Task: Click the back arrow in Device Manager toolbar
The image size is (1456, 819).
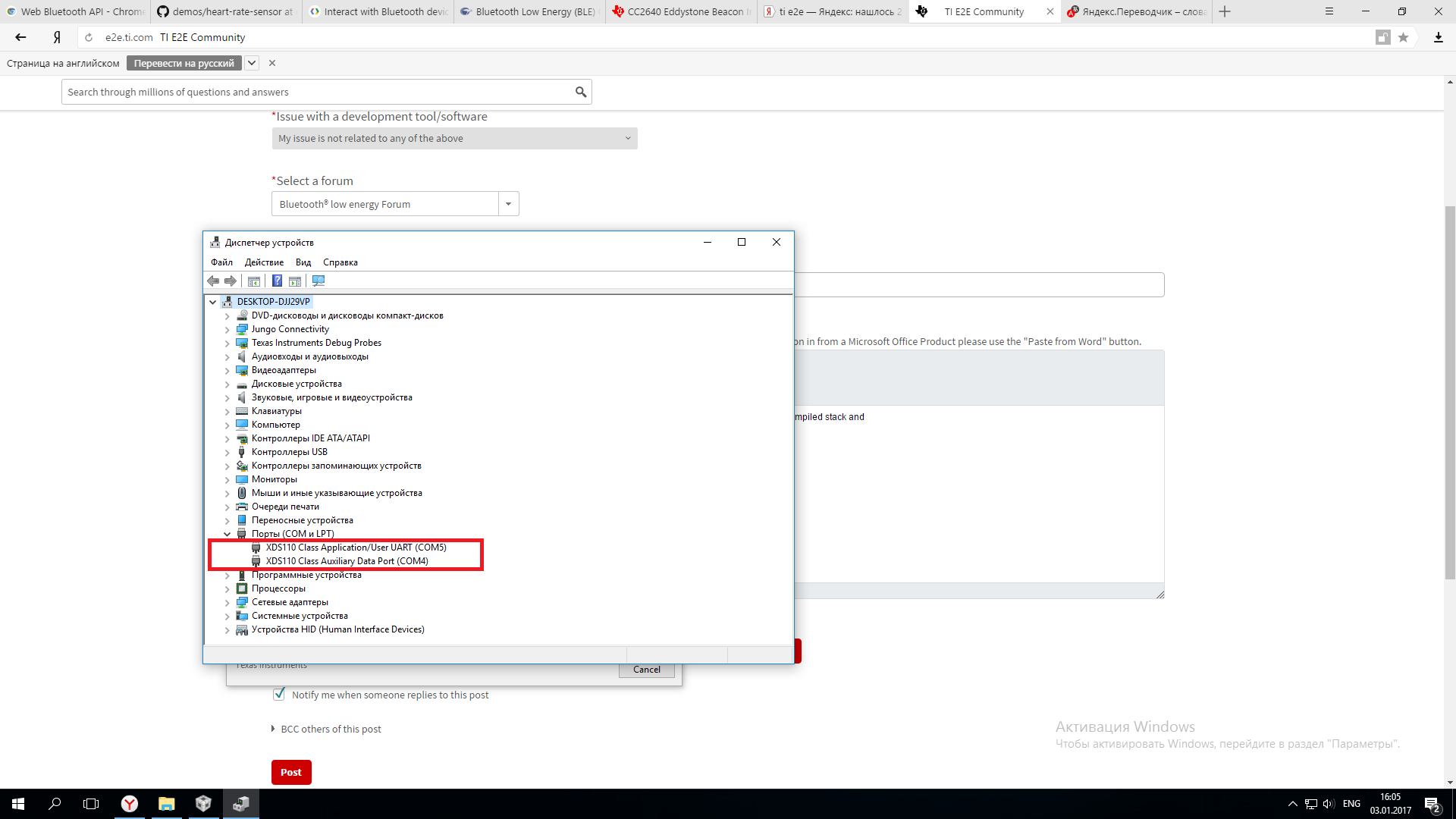Action: [x=213, y=281]
